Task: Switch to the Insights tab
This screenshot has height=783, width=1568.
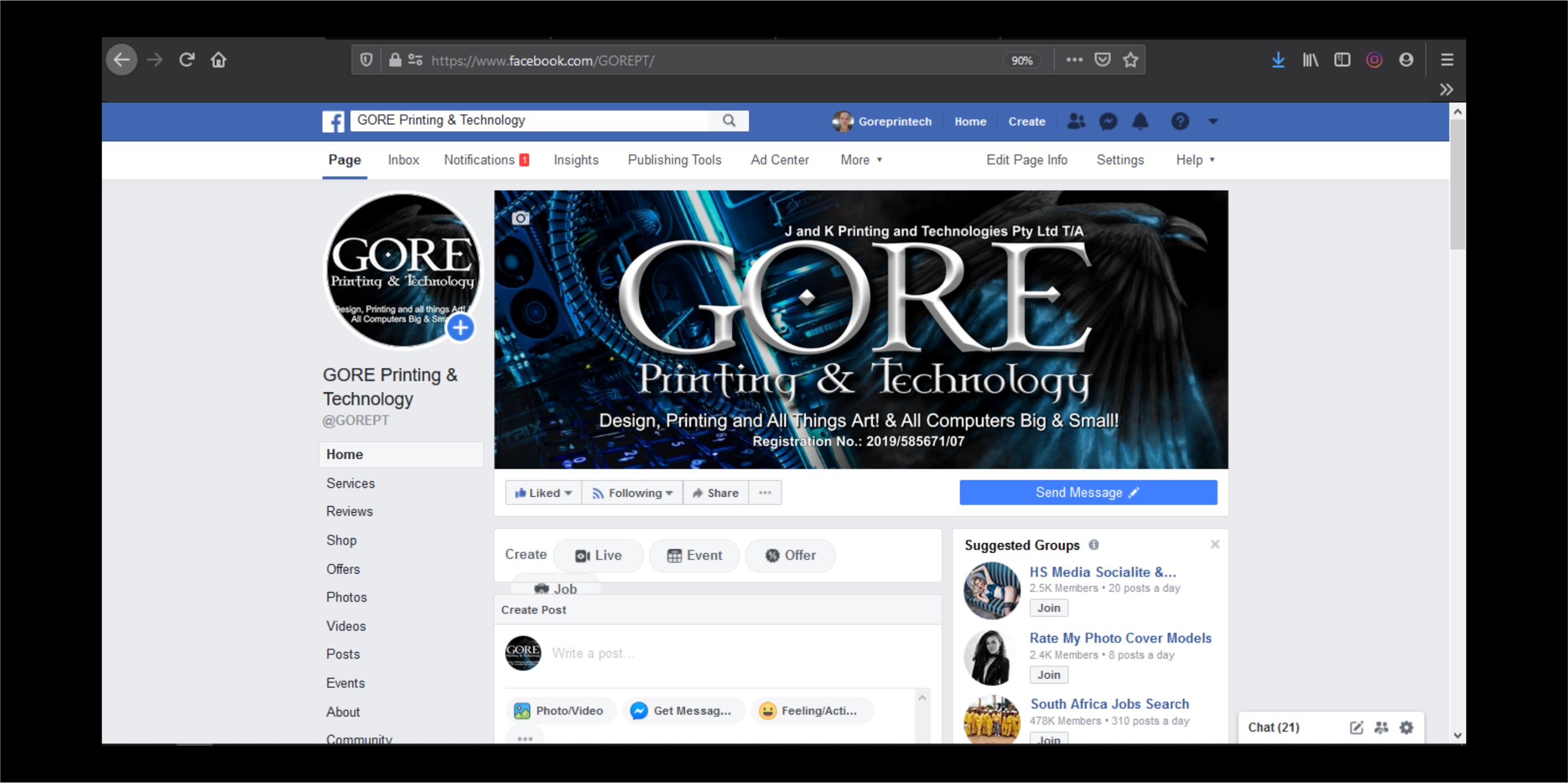Action: (x=576, y=160)
